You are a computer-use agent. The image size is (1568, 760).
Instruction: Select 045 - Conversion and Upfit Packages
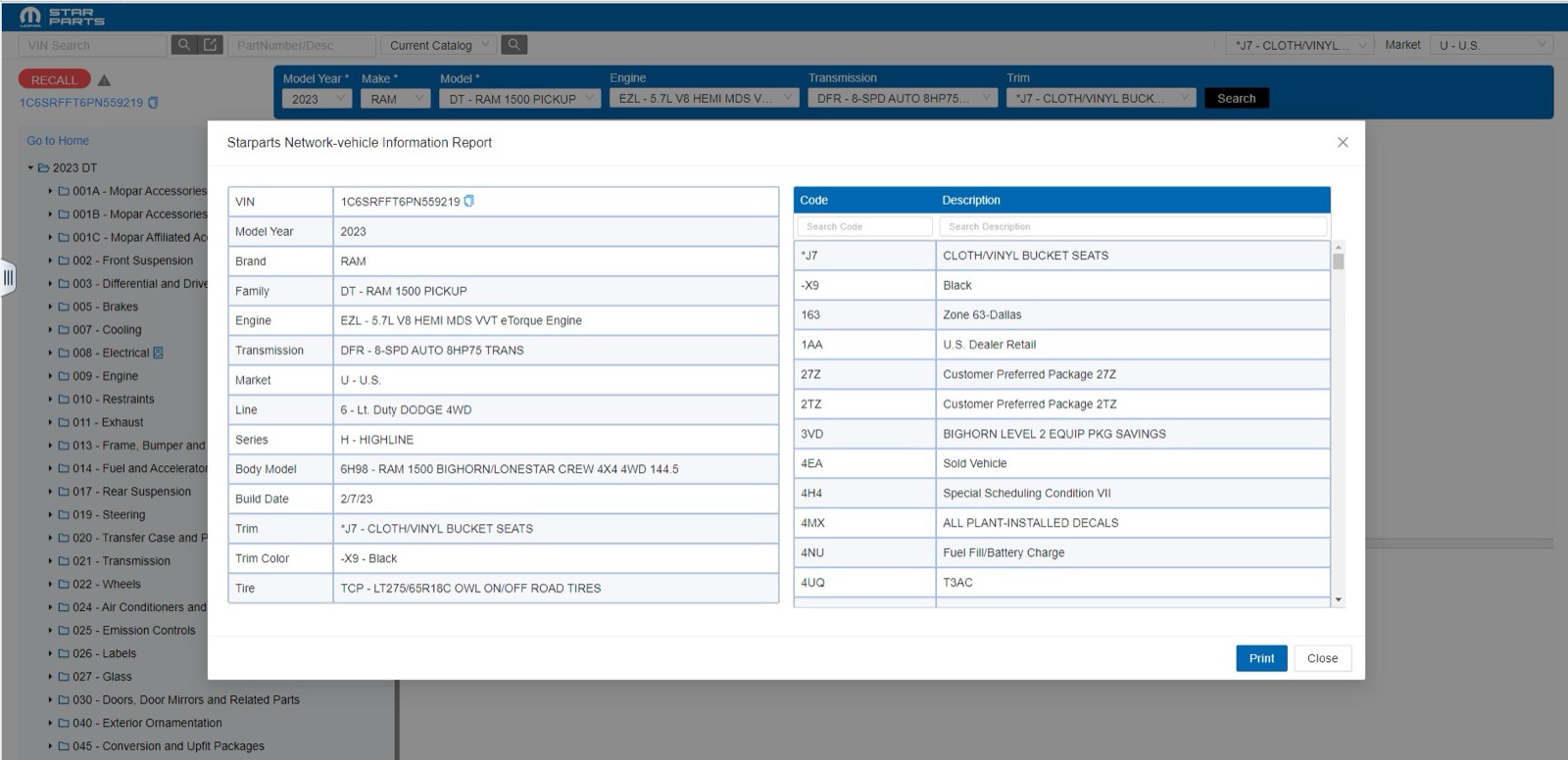pyautogui.click(x=169, y=746)
